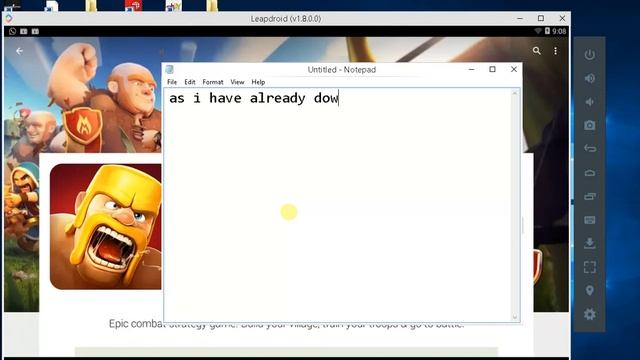
Task: Maximize the Notepad window
Action: coord(493,69)
